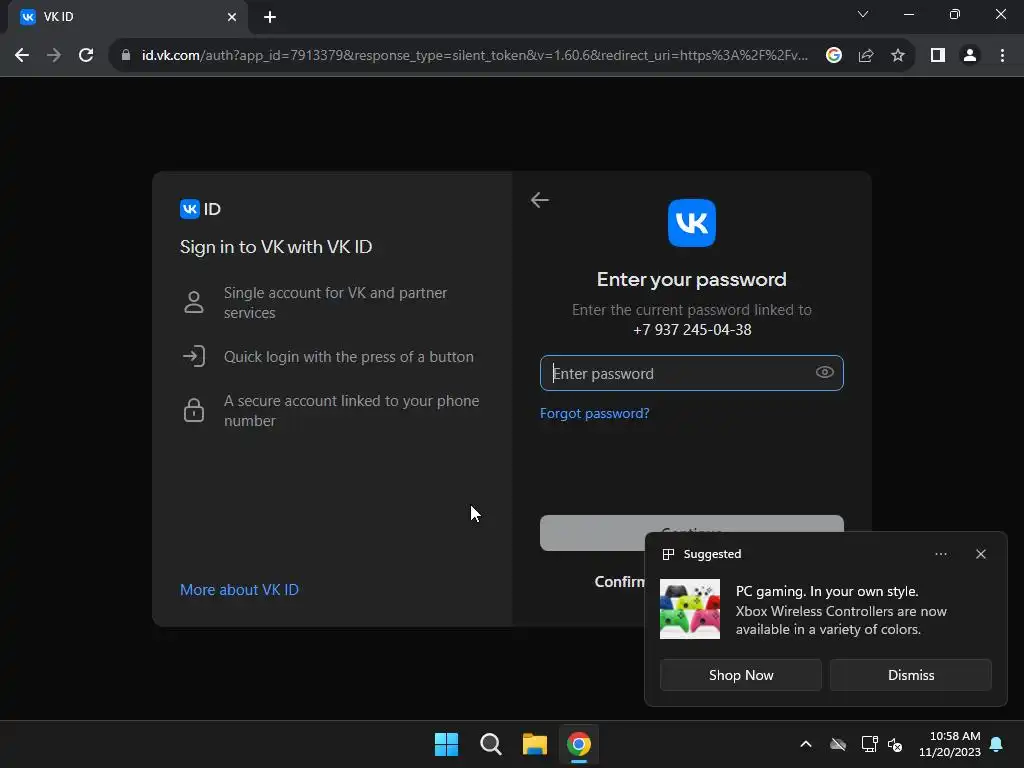Open the clock showing 10:58 AM

pyautogui.click(x=950, y=744)
